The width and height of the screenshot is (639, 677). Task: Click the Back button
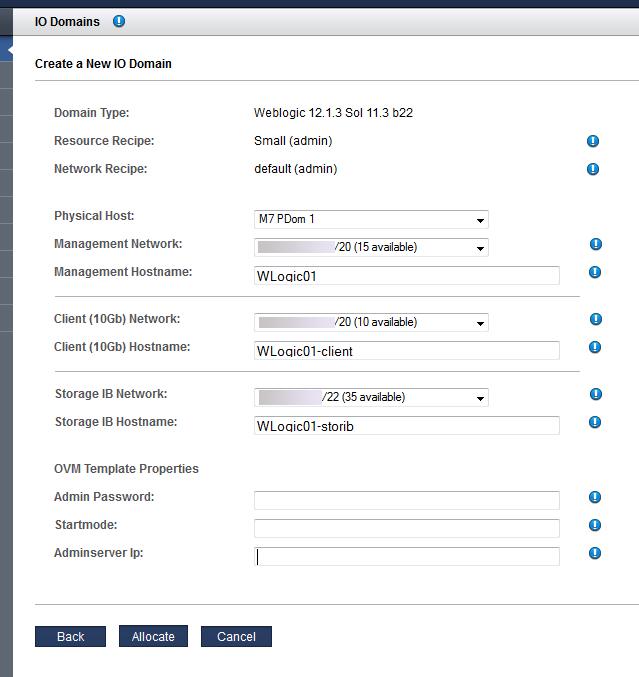click(70, 636)
